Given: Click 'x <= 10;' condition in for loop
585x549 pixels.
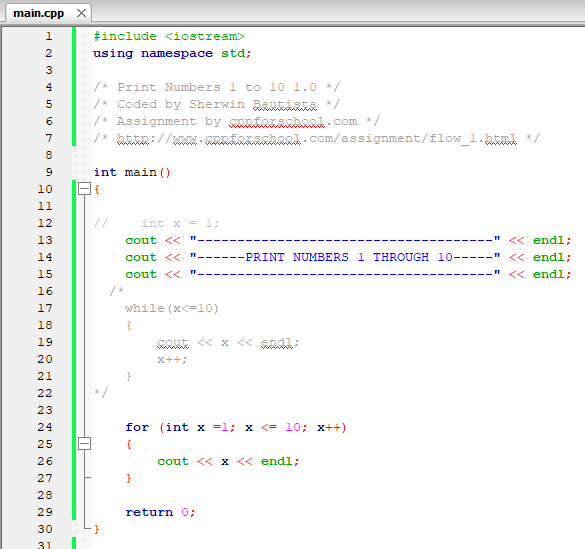Looking at the screenshot, I should 276,427.
